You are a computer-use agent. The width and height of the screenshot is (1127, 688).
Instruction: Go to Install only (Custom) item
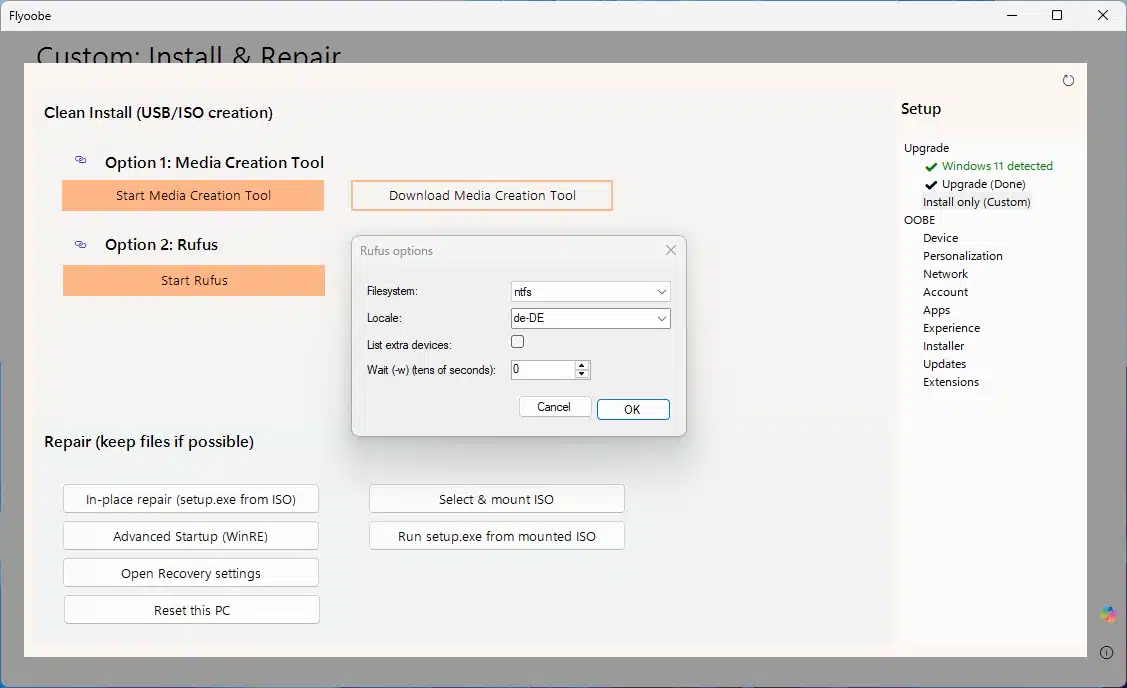coord(976,202)
